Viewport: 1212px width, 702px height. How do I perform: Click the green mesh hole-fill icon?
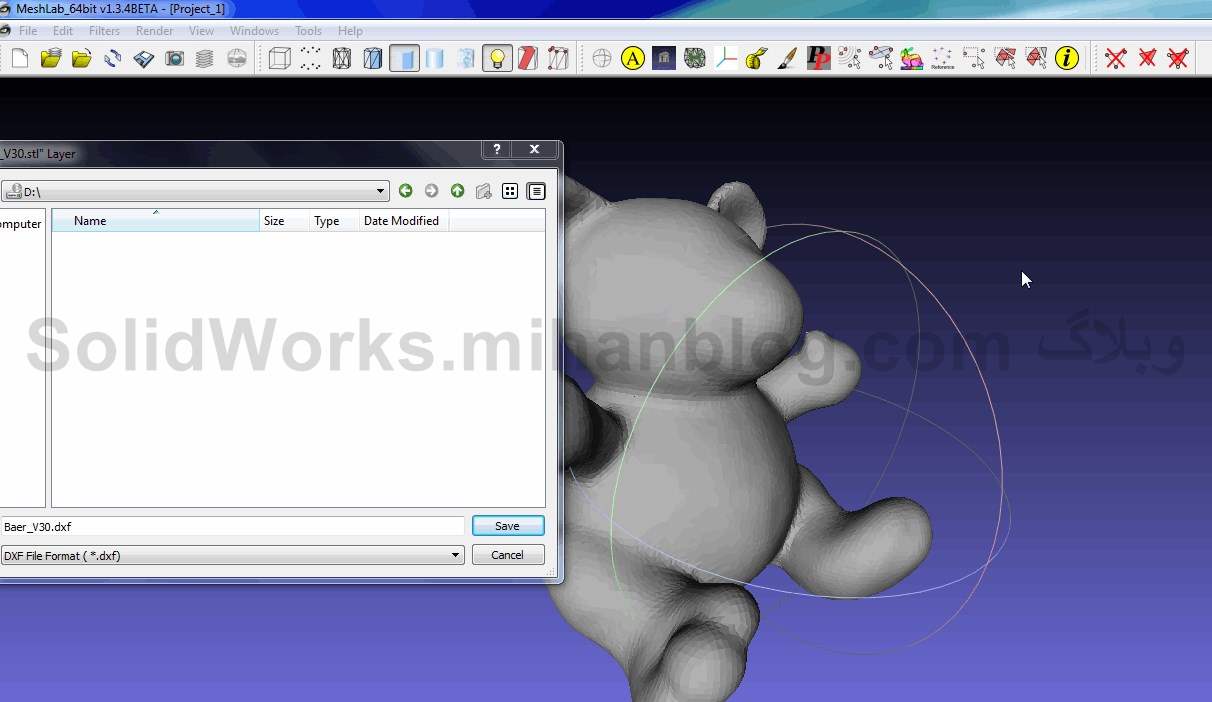click(695, 59)
